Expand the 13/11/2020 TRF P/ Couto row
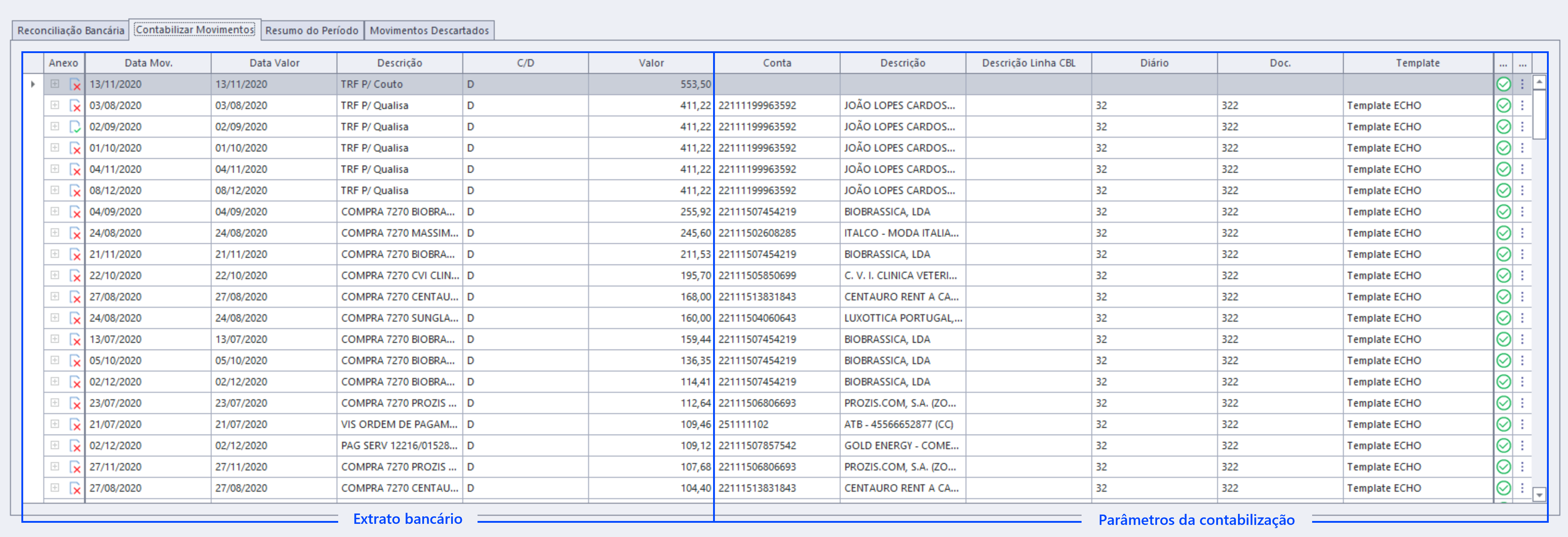The width and height of the screenshot is (1568, 537). coord(55,84)
